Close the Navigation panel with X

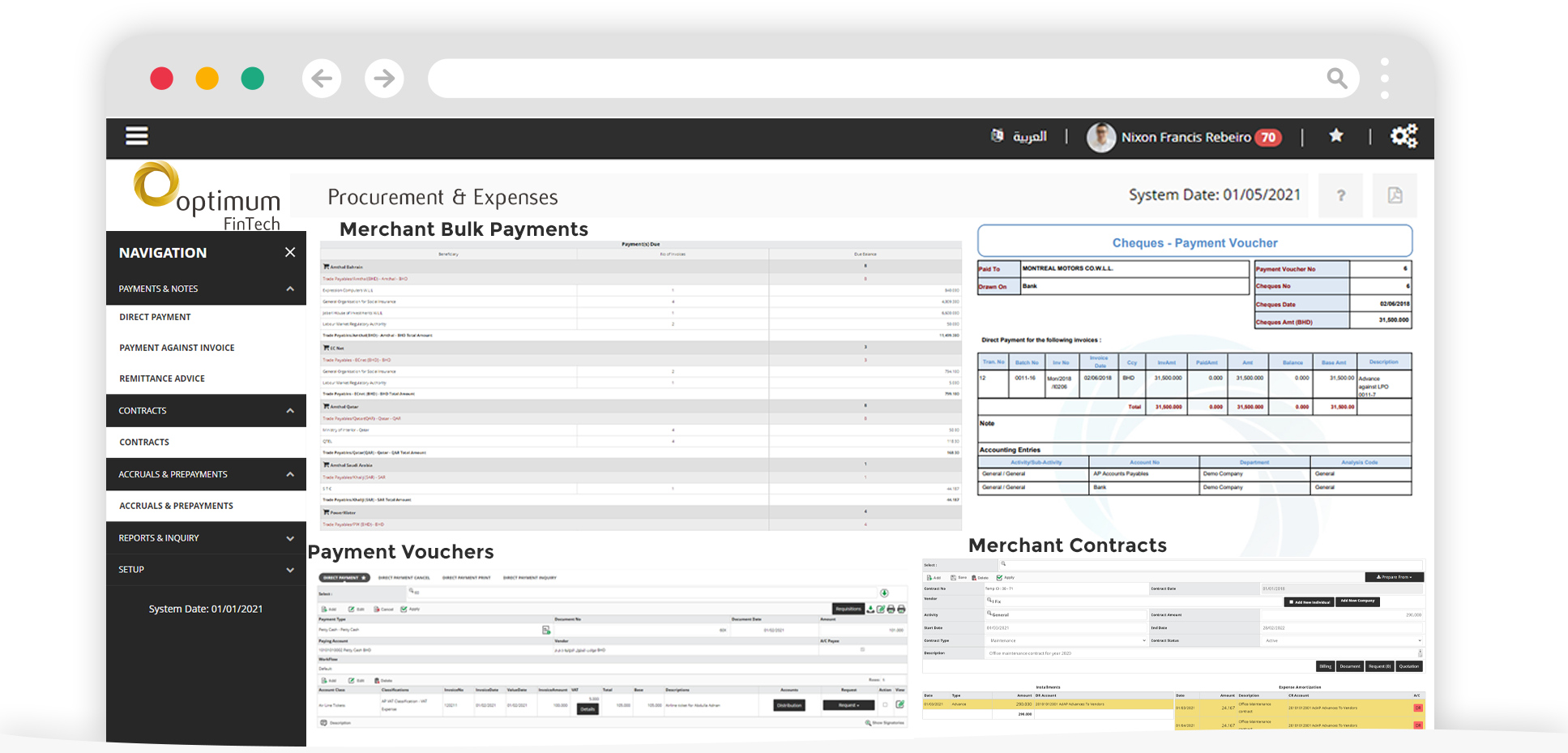(290, 253)
